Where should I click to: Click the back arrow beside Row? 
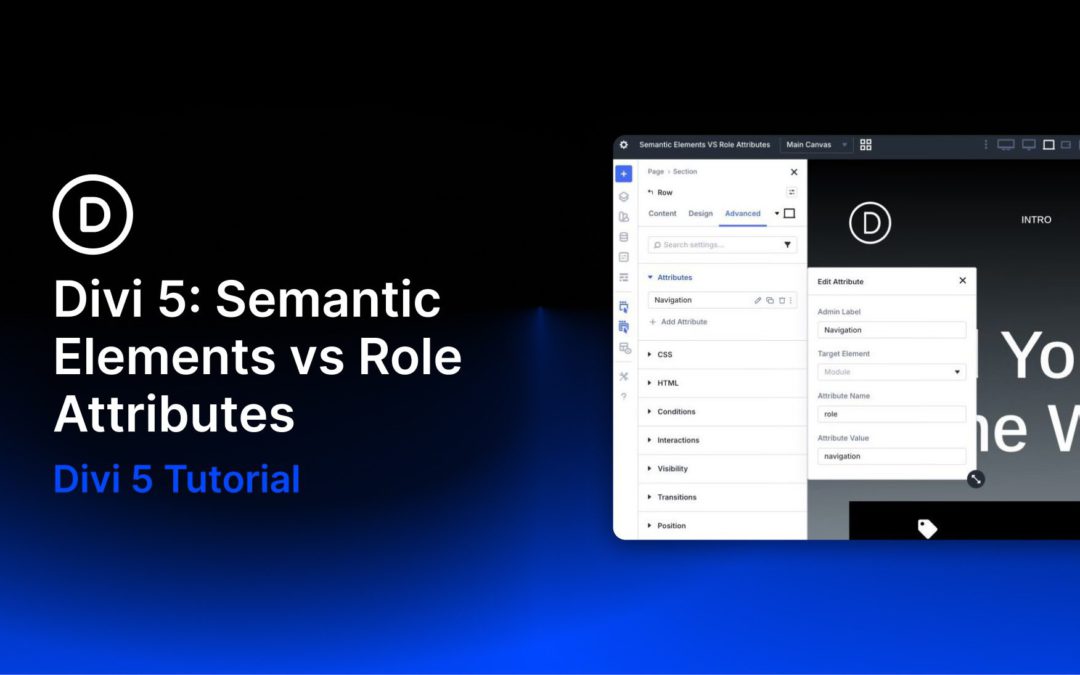[650, 192]
